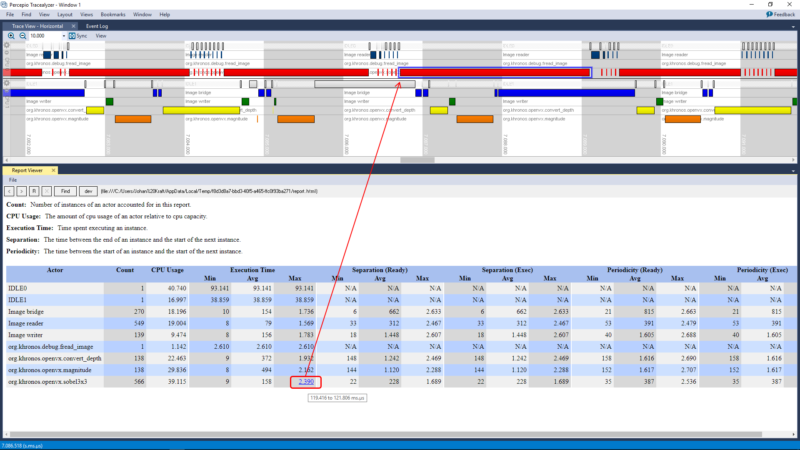This screenshot has height=450, width=800.
Task: Open the Bookmarks menu
Action: tap(113, 15)
